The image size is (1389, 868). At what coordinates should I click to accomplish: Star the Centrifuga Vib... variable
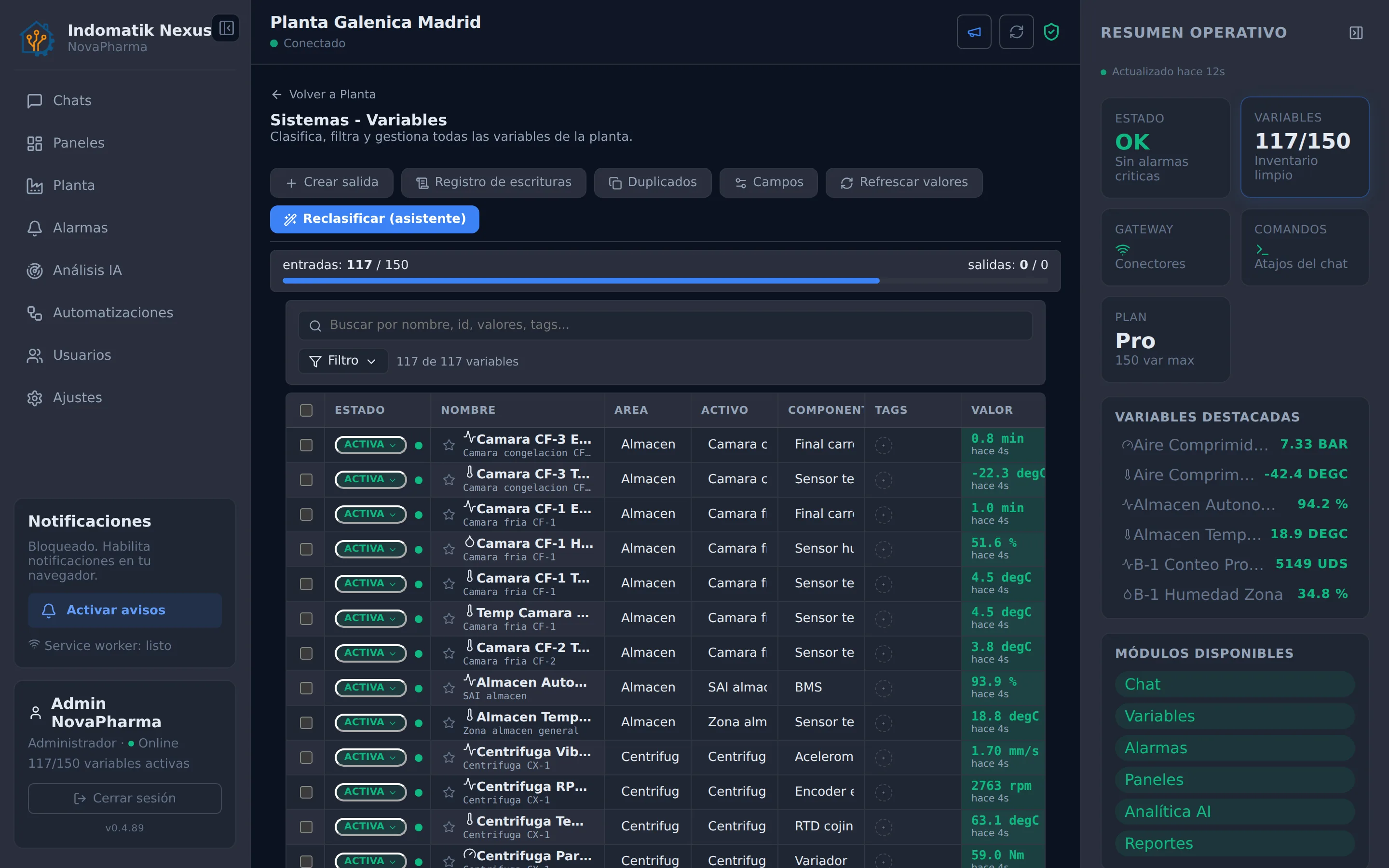pos(449,757)
